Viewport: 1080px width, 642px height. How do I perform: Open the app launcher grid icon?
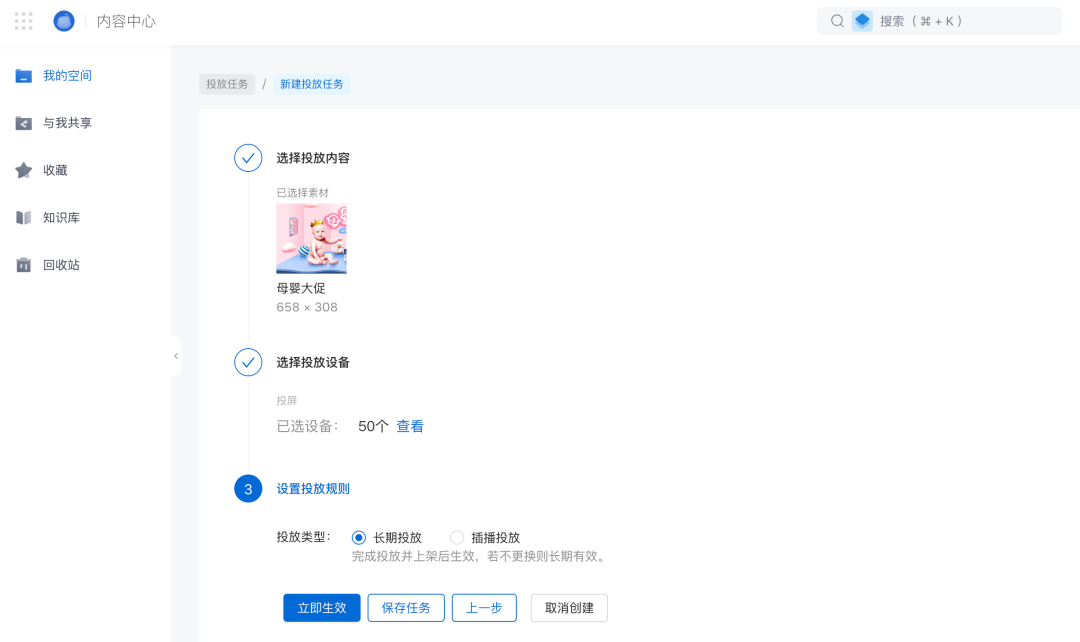pyautogui.click(x=23, y=21)
